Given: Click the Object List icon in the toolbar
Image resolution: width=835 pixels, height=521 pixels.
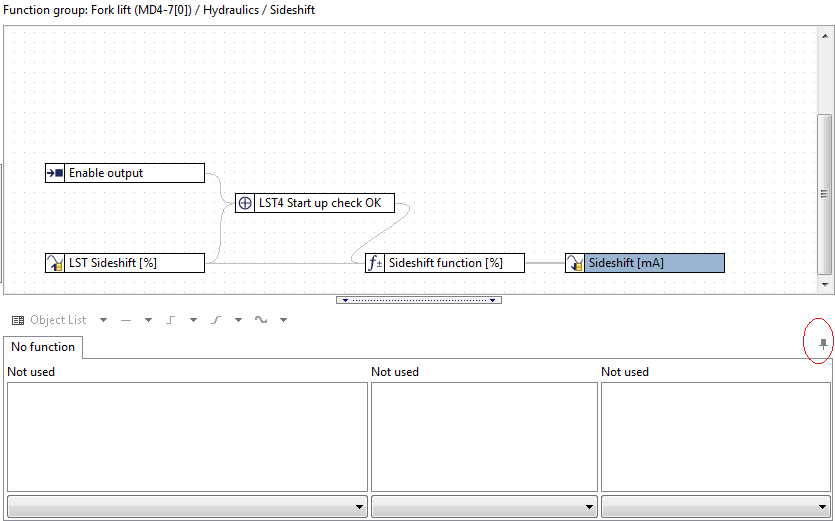Looking at the screenshot, I should (x=18, y=320).
